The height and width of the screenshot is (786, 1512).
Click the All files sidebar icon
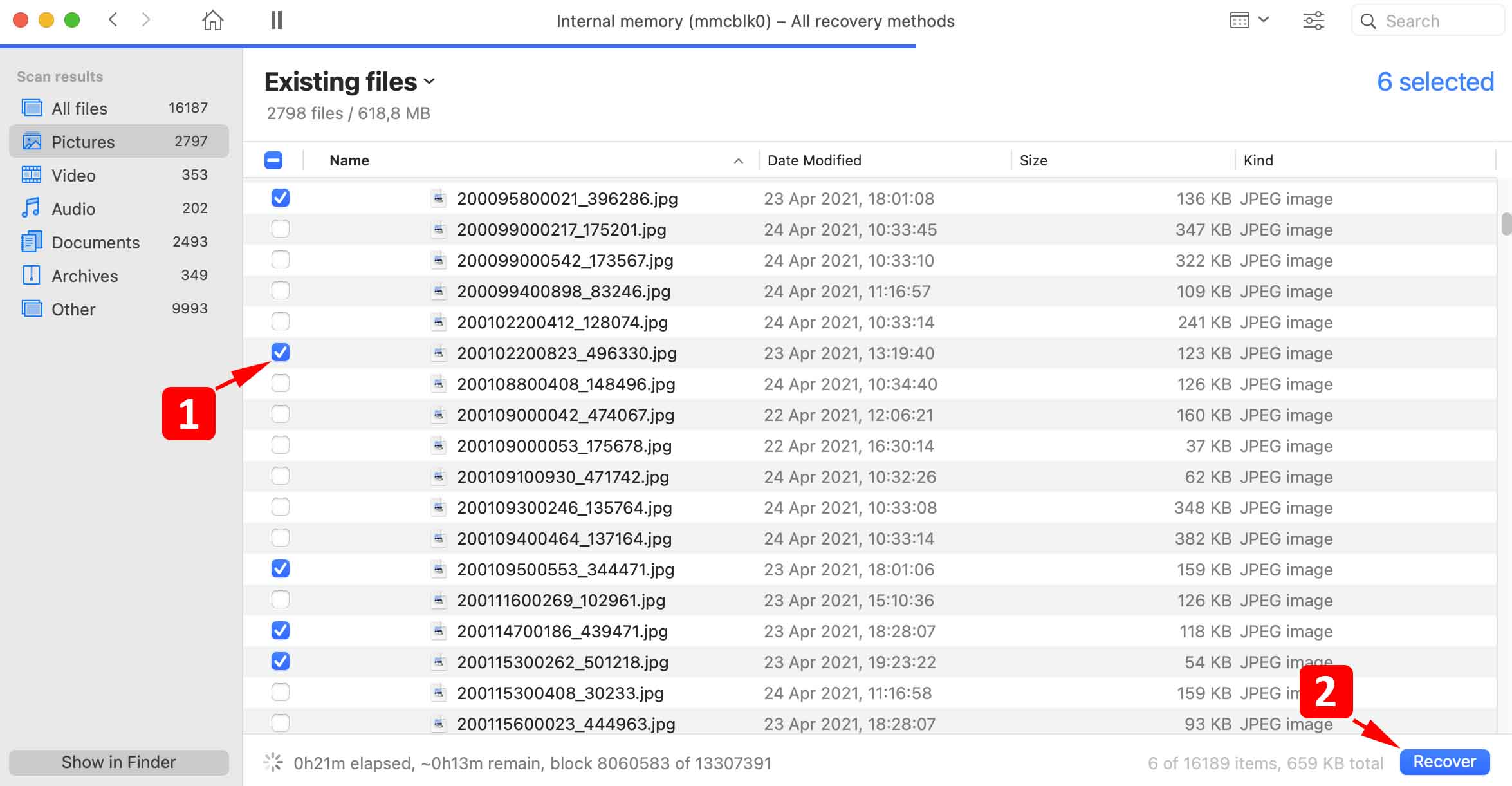click(x=32, y=108)
